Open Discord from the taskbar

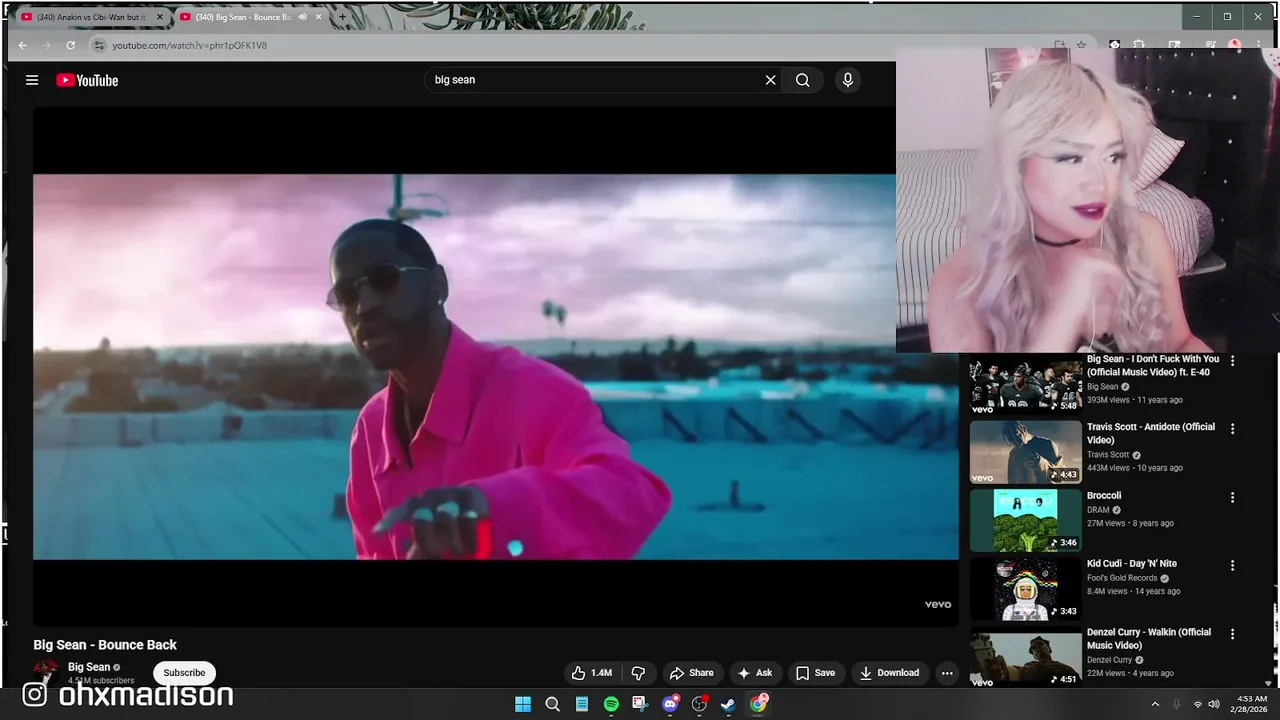(x=670, y=704)
